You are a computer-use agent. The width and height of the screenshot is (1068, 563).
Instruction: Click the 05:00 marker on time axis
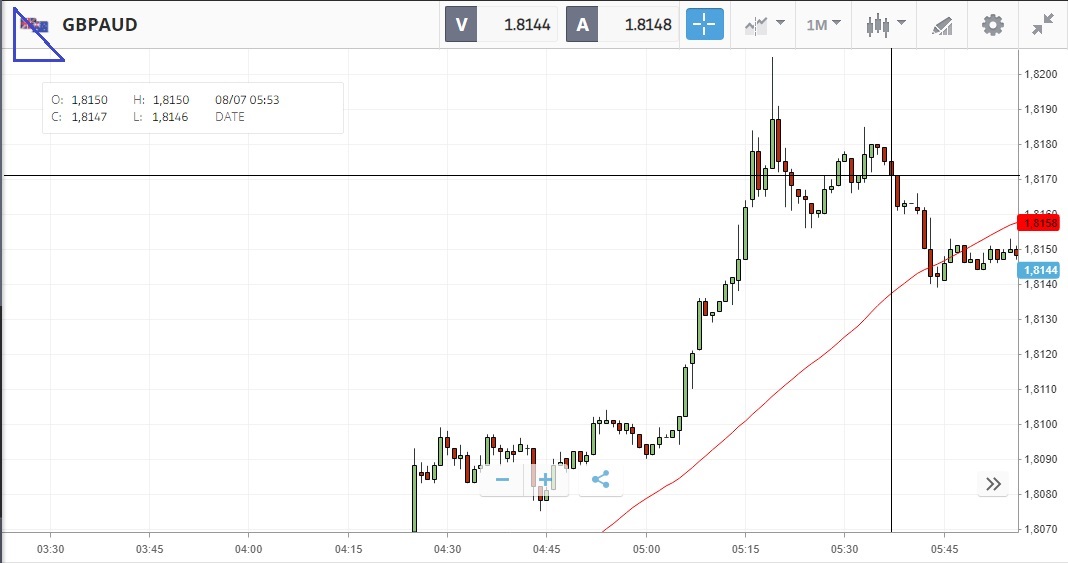tap(646, 549)
